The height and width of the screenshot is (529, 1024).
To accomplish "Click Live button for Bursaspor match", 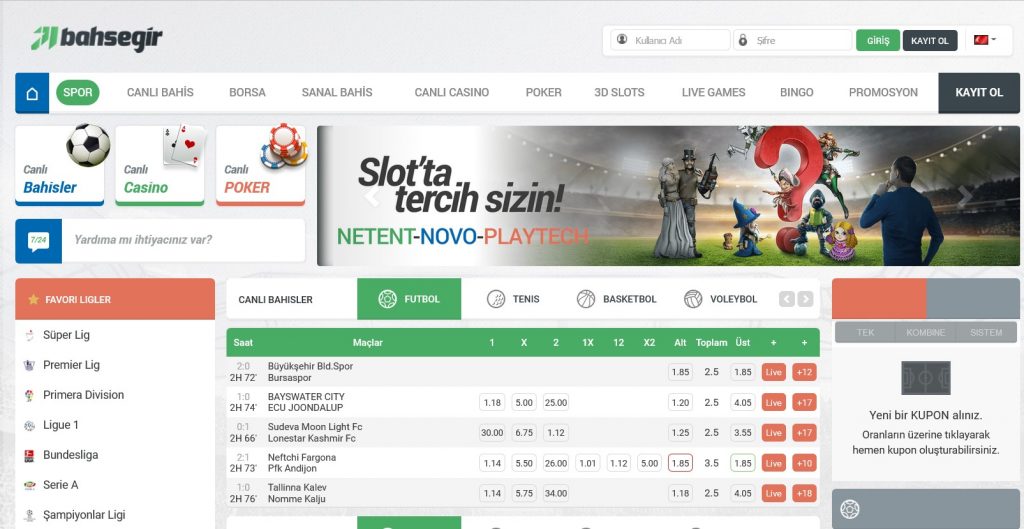I will pyautogui.click(x=774, y=372).
